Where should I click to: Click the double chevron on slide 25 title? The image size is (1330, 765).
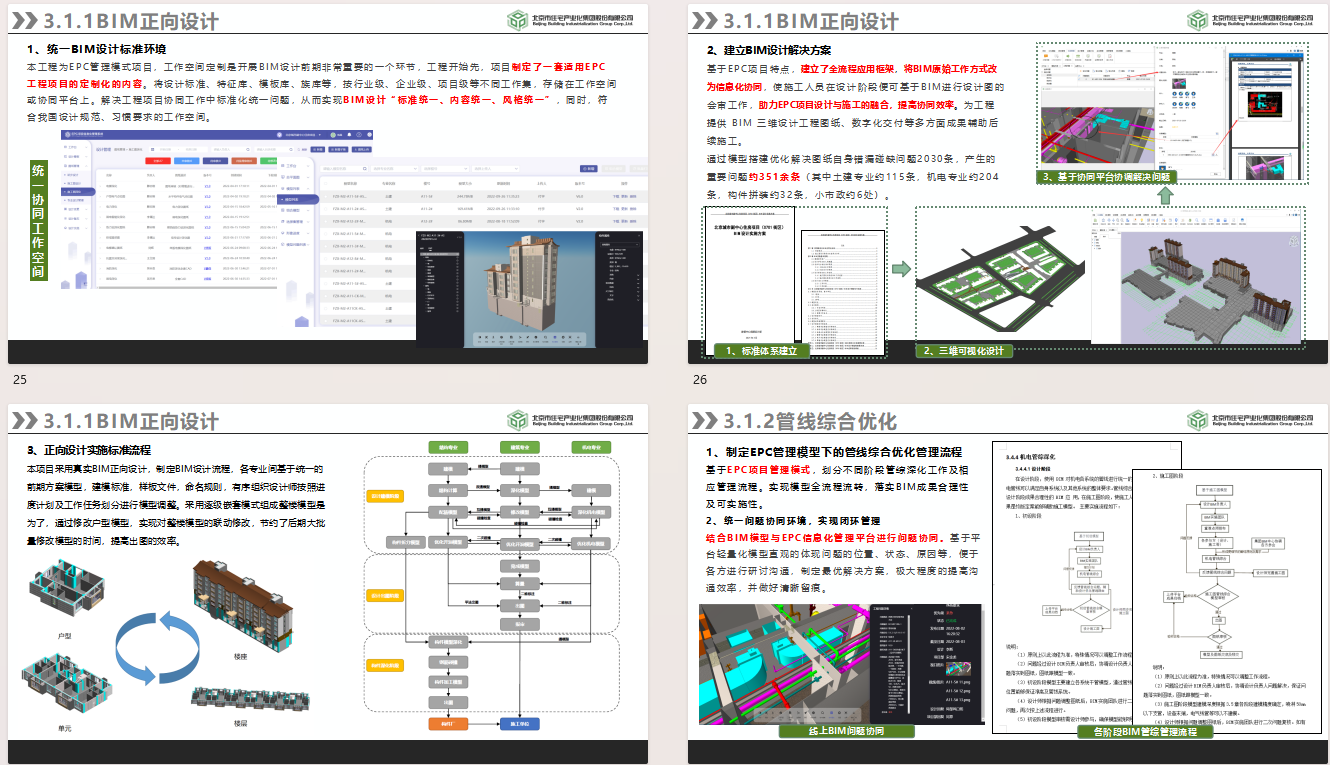coord(25,20)
